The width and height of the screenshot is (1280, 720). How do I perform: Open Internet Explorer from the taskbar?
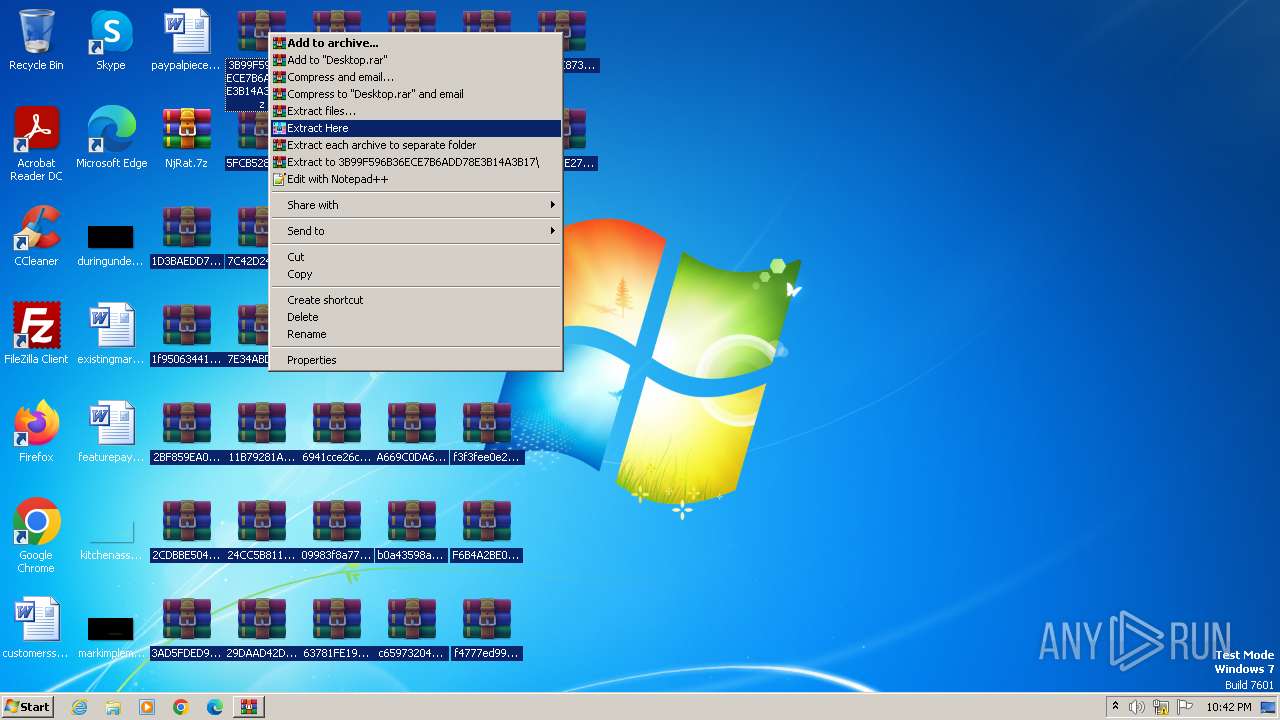point(79,707)
